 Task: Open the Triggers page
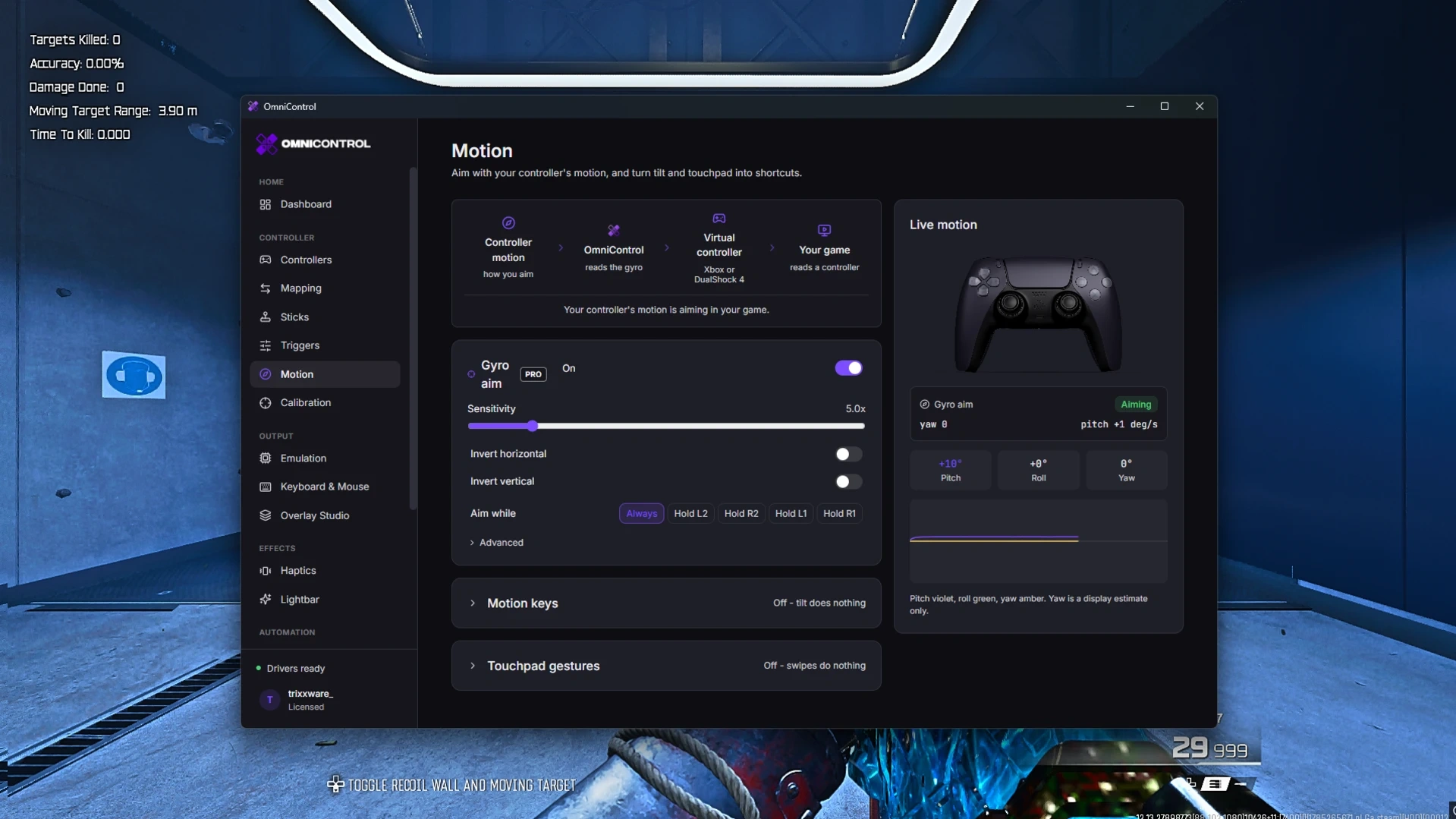pyautogui.click(x=325, y=345)
